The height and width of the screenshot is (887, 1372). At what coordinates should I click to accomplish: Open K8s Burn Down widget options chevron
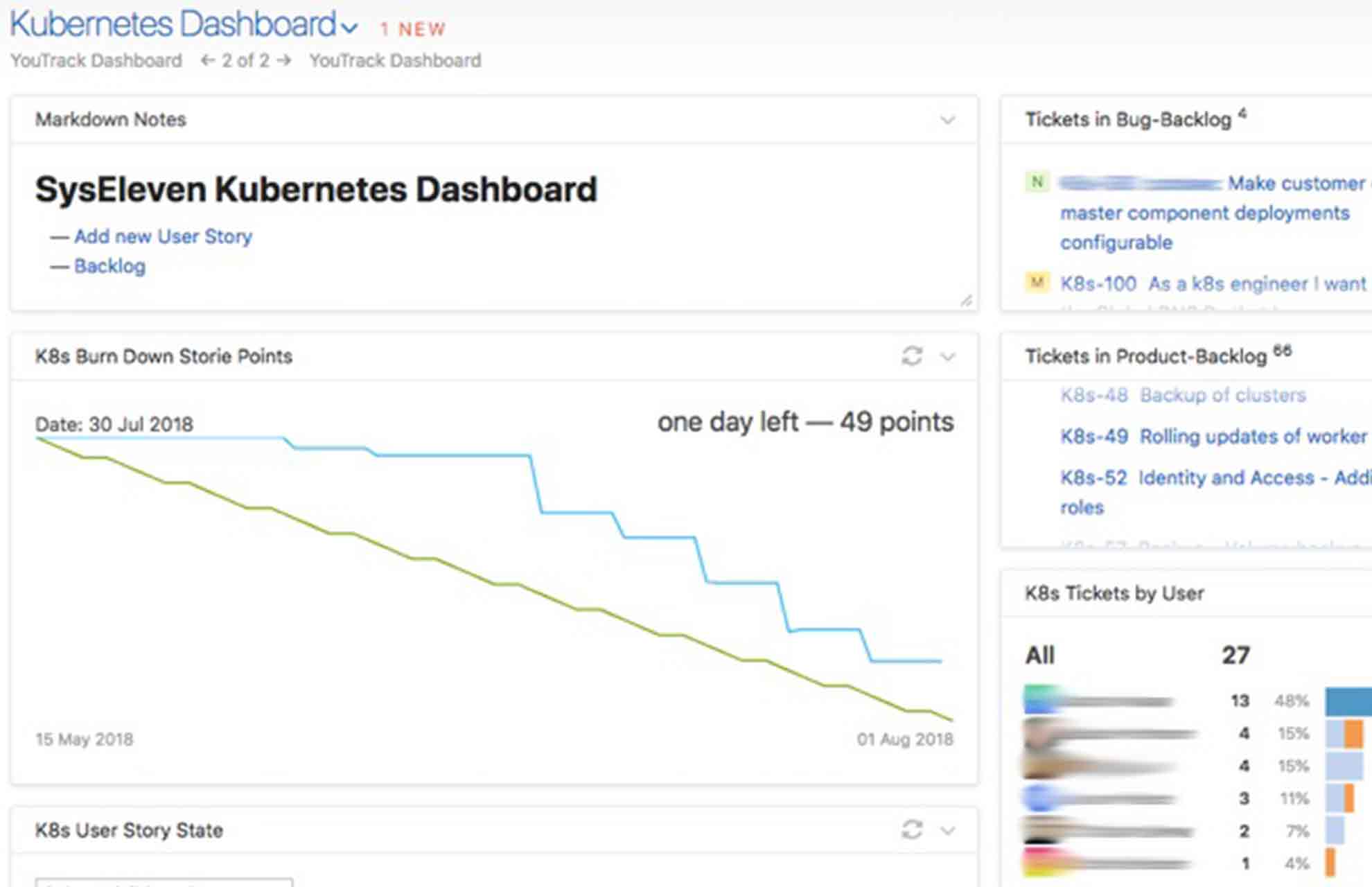[947, 357]
